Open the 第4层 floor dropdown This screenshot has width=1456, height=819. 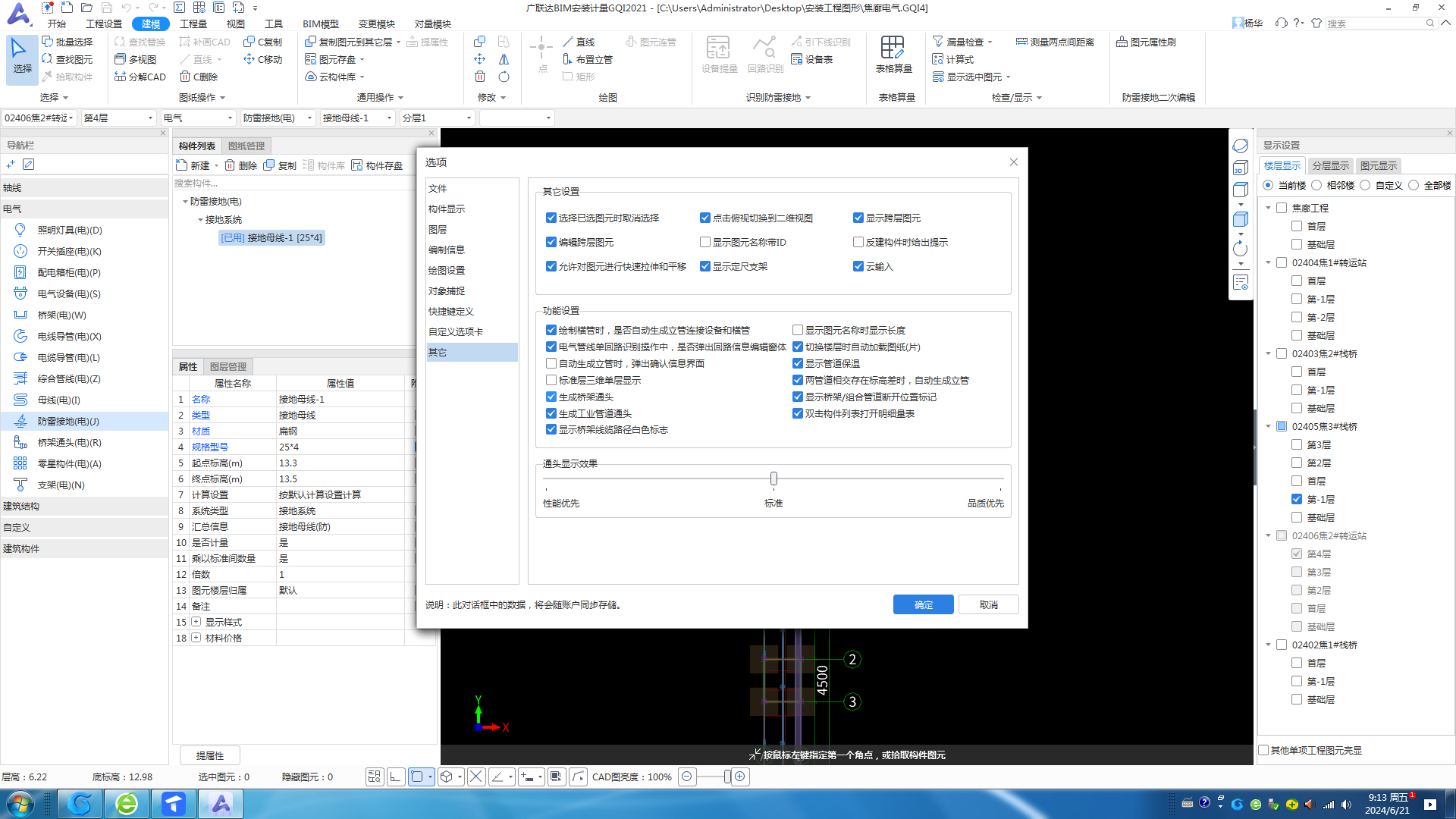(118, 118)
